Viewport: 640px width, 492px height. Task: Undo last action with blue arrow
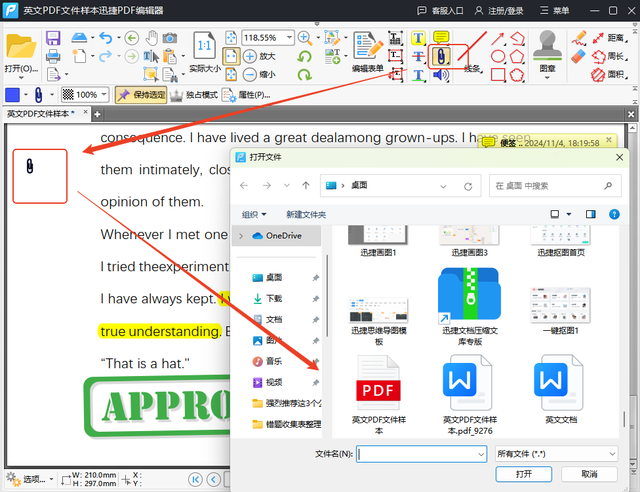(105, 38)
